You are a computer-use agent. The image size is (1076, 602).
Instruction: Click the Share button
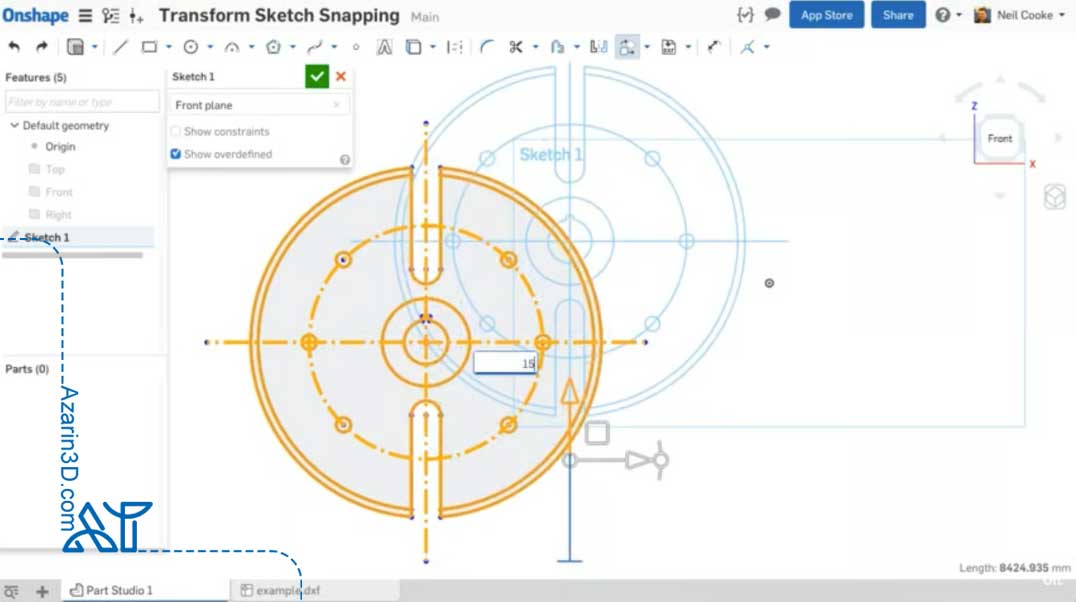[x=898, y=15]
